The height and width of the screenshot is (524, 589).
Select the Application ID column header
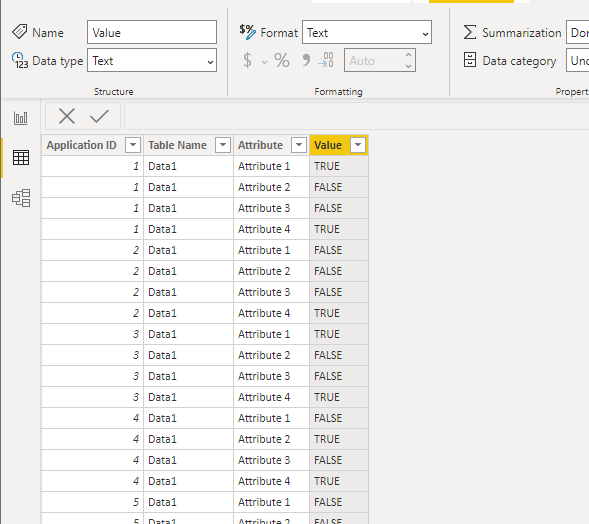(x=92, y=145)
